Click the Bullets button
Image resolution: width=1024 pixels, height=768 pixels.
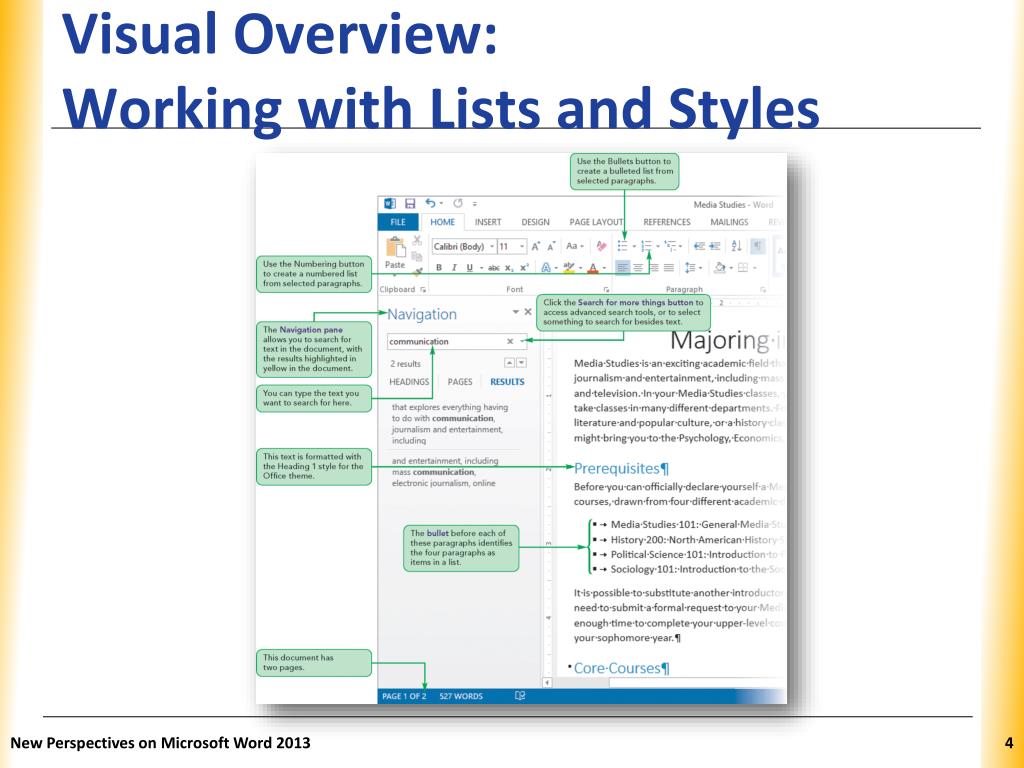click(x=622, y=246)
